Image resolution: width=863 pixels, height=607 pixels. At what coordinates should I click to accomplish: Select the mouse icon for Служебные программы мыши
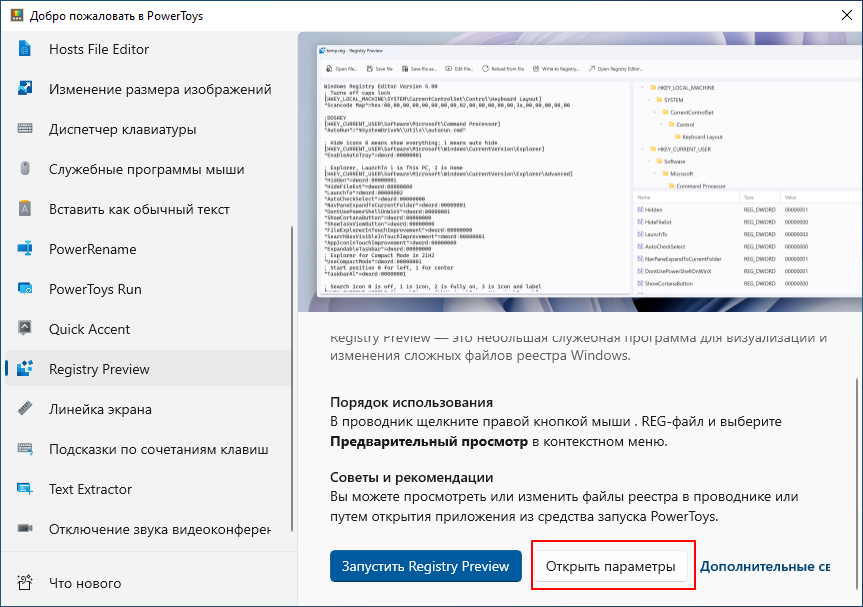pyautogui.click(x=25, y=168)
